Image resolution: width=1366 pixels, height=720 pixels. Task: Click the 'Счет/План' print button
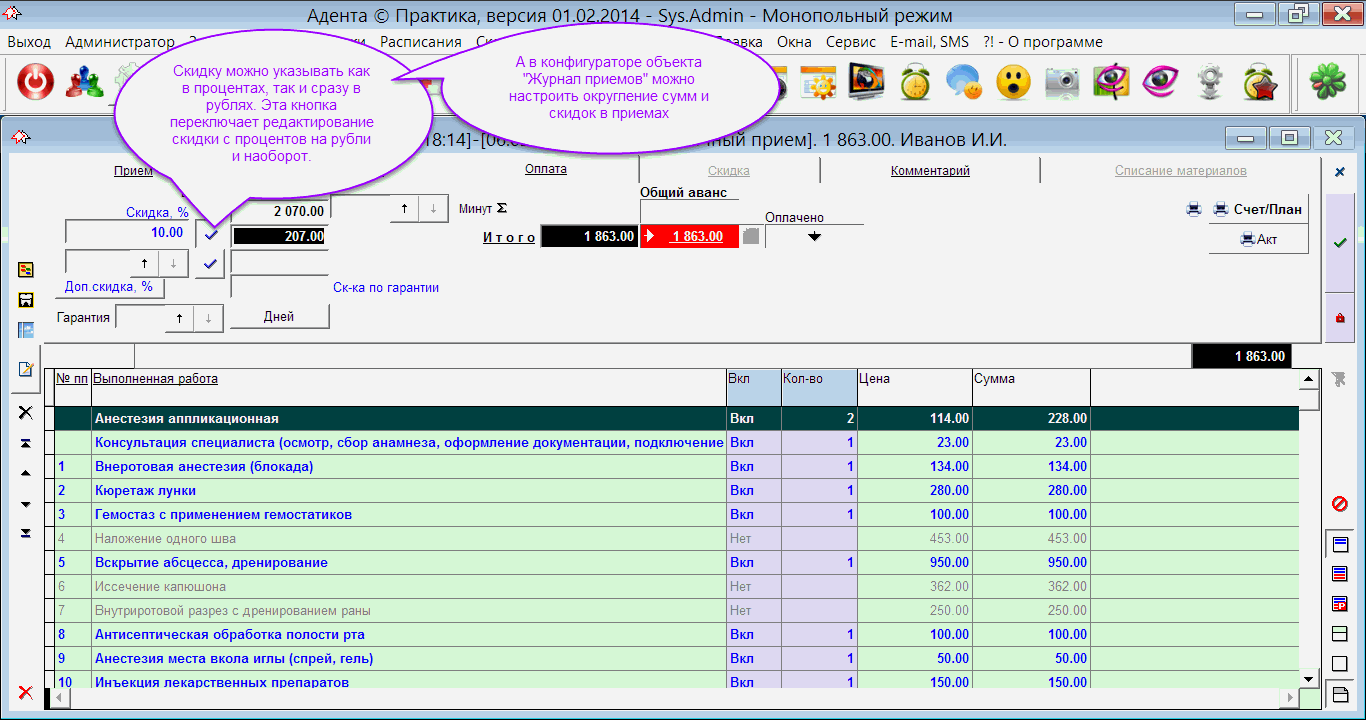point(1258,209)
